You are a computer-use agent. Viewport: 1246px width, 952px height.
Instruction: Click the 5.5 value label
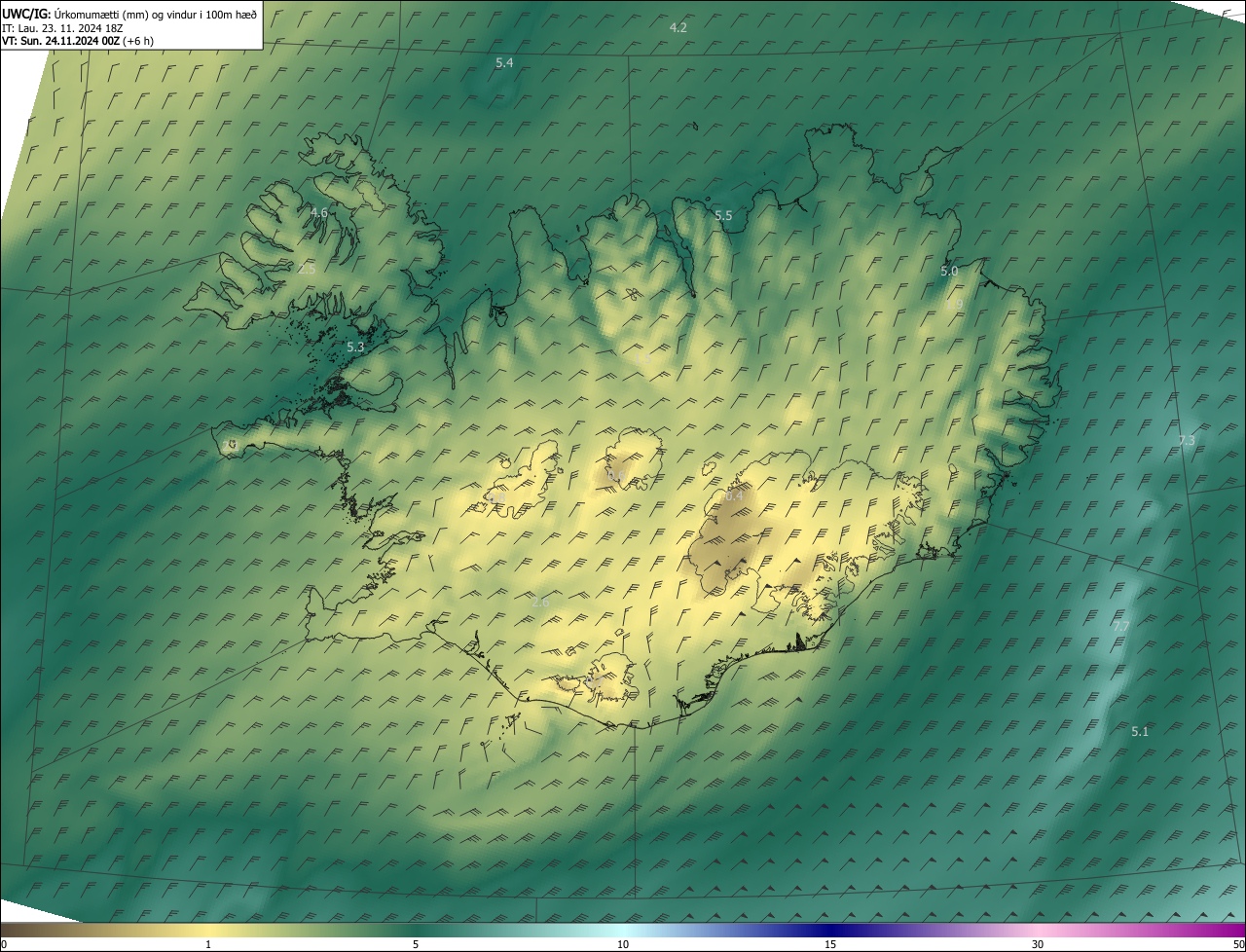(723, 216)
